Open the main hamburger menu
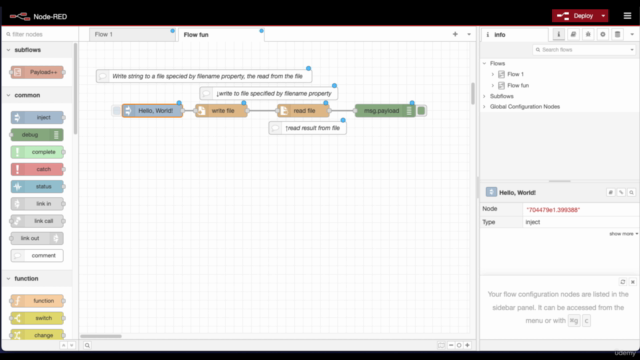This screenshot has height=360, width=640. 627,16
